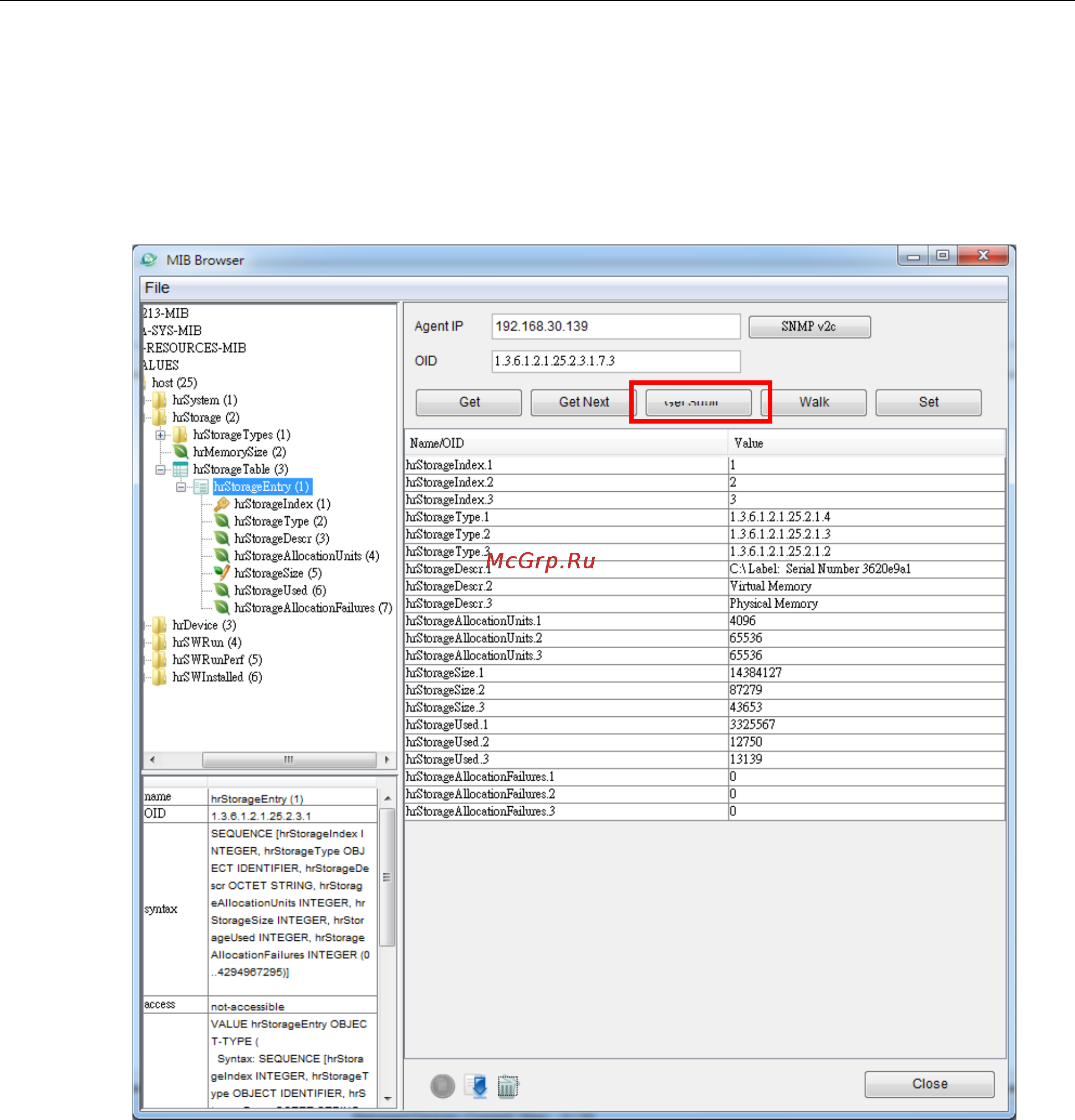Click the hrSWRun folder icon
The image size is (1075, 1120).
pyautogui.click(x=160, y=642)
